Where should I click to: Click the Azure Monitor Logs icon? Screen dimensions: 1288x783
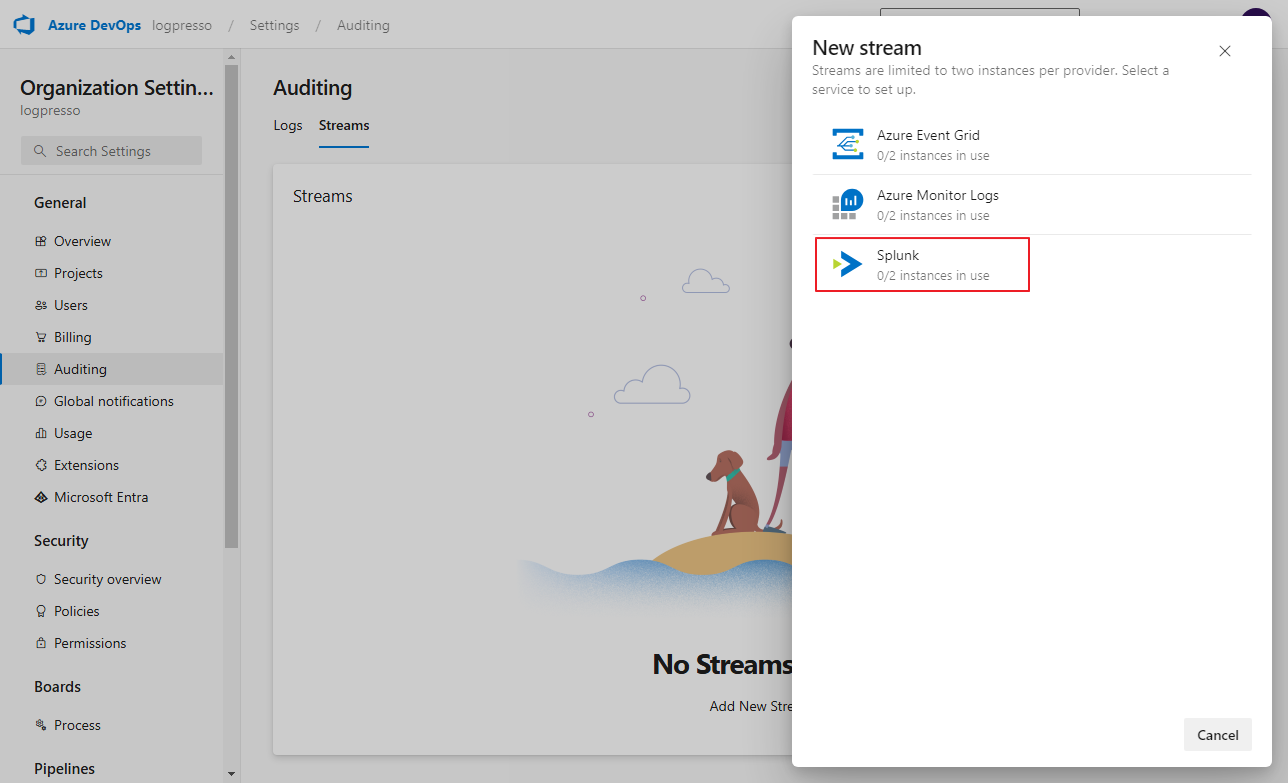[848, 205]
